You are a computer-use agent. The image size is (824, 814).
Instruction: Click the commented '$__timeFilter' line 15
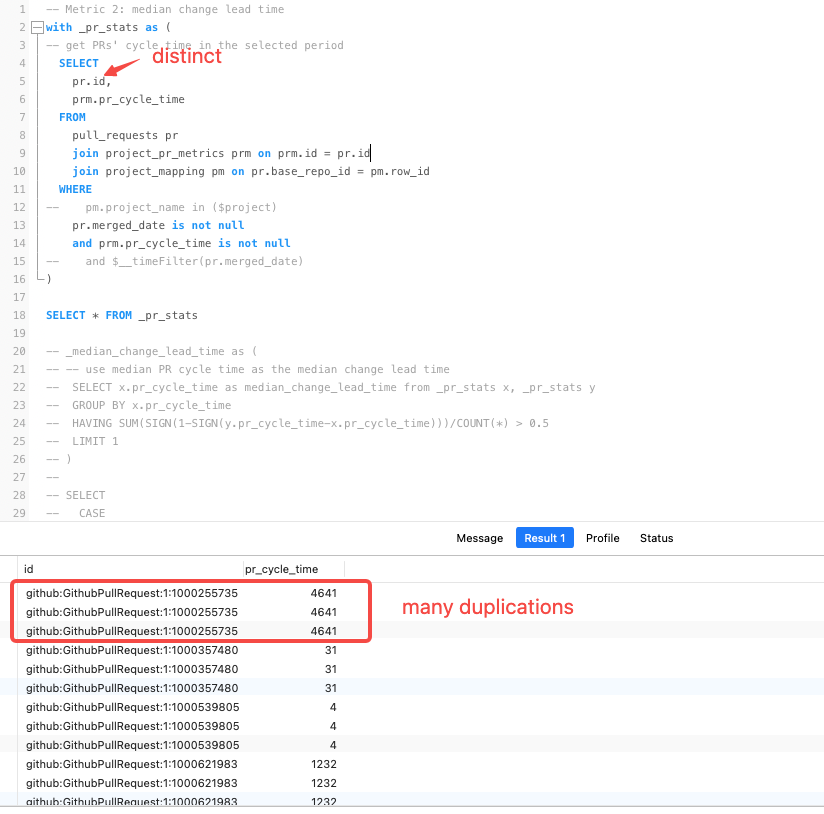point(174,261)
